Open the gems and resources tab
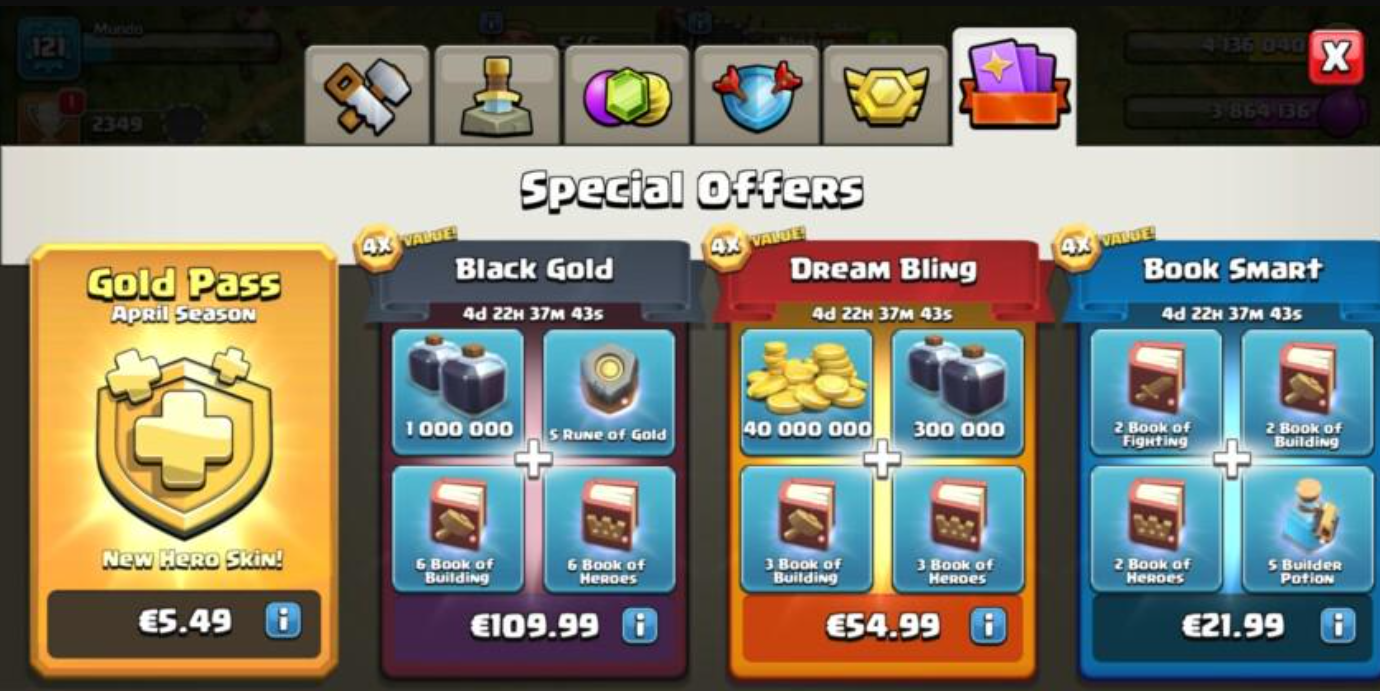 627,96
